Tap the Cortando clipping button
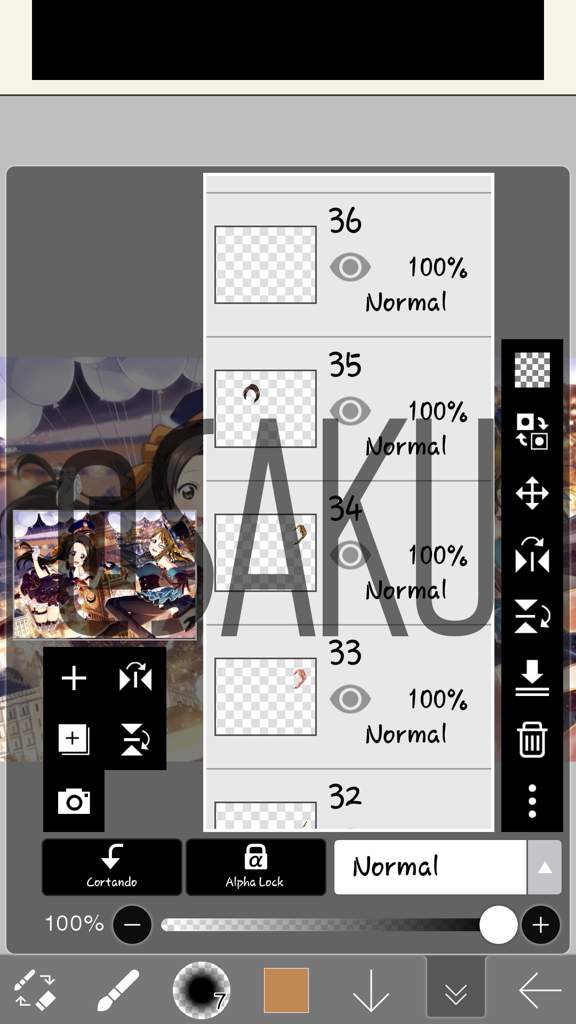The image size is (576, 1024). 112,867
